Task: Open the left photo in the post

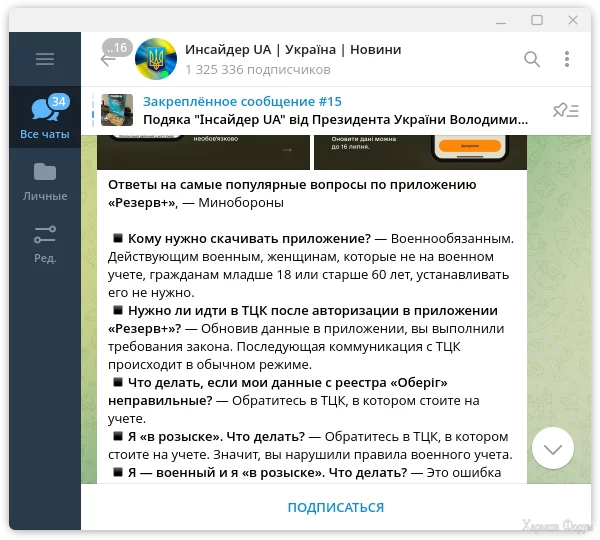Action: point(203,152)
